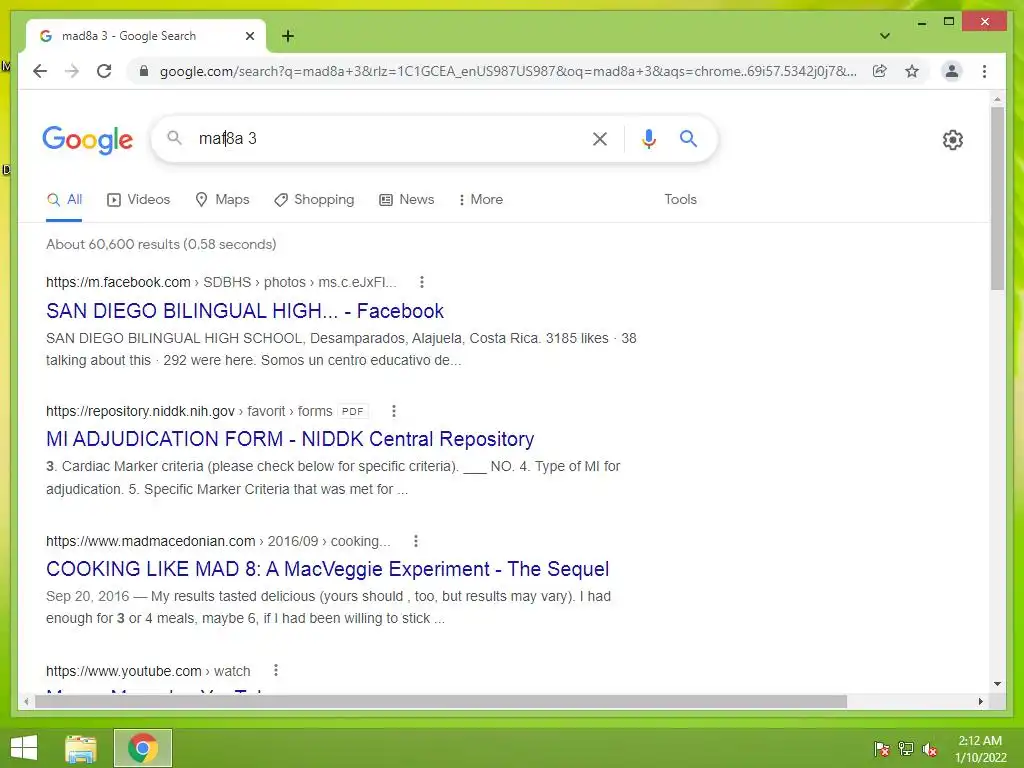Open San Diego Bilingual High Facebook result
The image size is (1024, 768).
(x=245, y=311)
